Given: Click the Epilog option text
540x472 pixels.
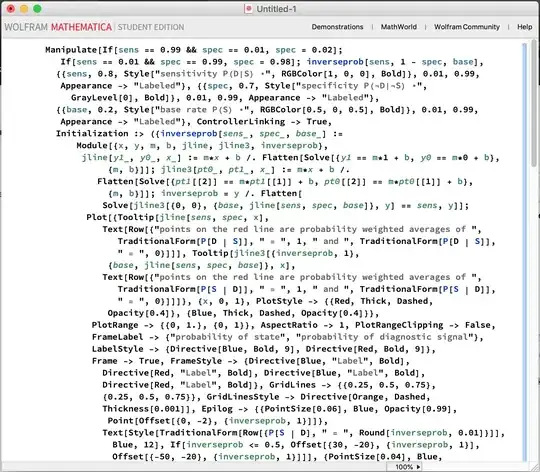Looking at the screenshot, I should click(217, 409).
